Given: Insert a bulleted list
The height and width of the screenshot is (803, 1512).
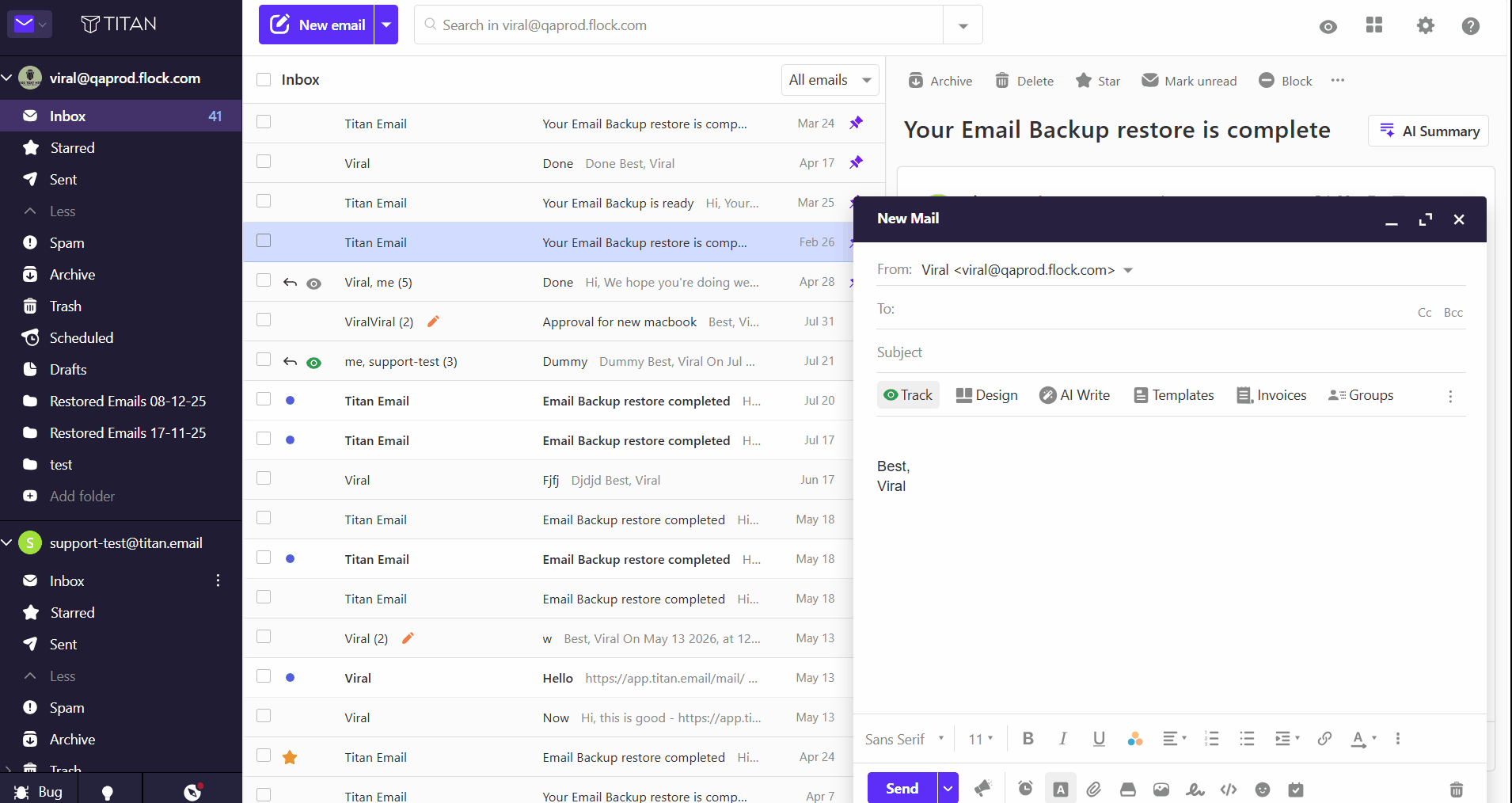Looking at the screenshot, I should (x=1247, y=739).
